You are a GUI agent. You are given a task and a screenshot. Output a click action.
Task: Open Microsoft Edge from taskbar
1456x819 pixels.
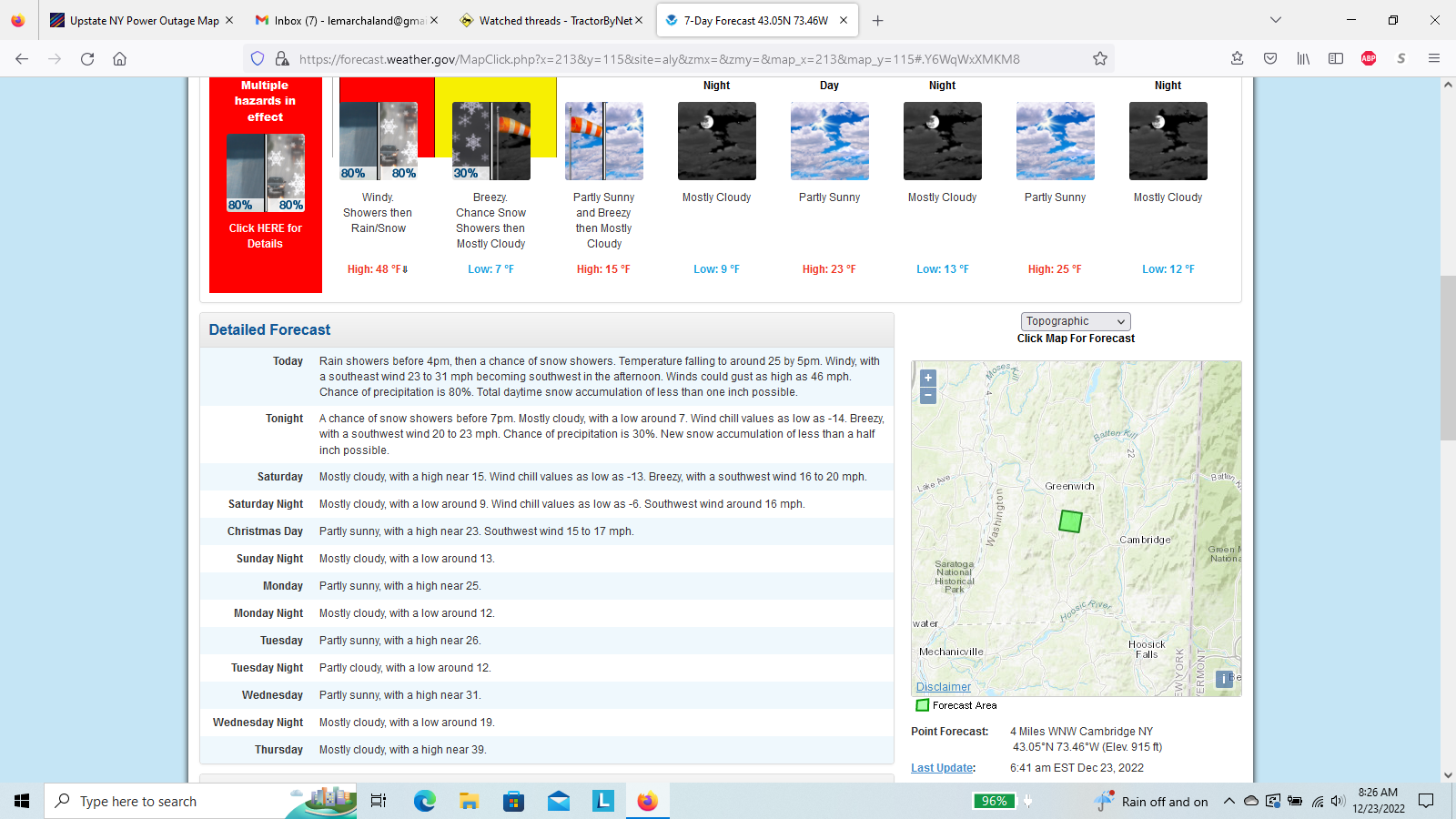424,801
